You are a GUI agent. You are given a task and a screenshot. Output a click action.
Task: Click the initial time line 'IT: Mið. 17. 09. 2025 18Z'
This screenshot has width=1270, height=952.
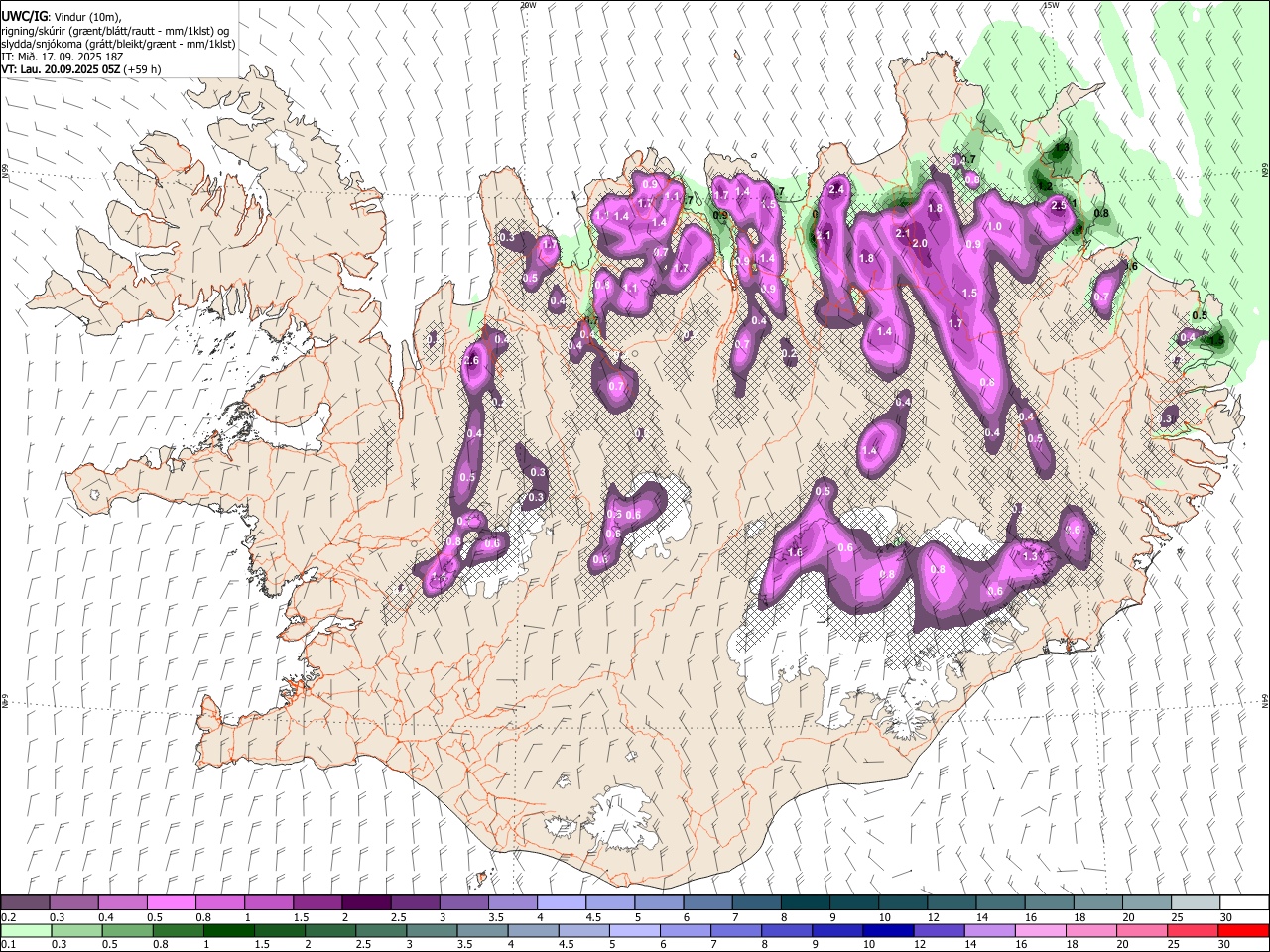pos(62,57)
